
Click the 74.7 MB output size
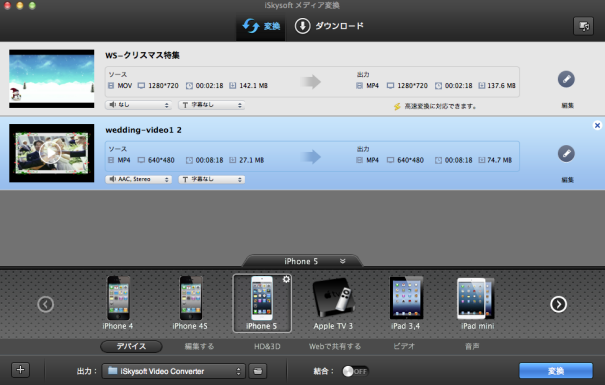500,160
